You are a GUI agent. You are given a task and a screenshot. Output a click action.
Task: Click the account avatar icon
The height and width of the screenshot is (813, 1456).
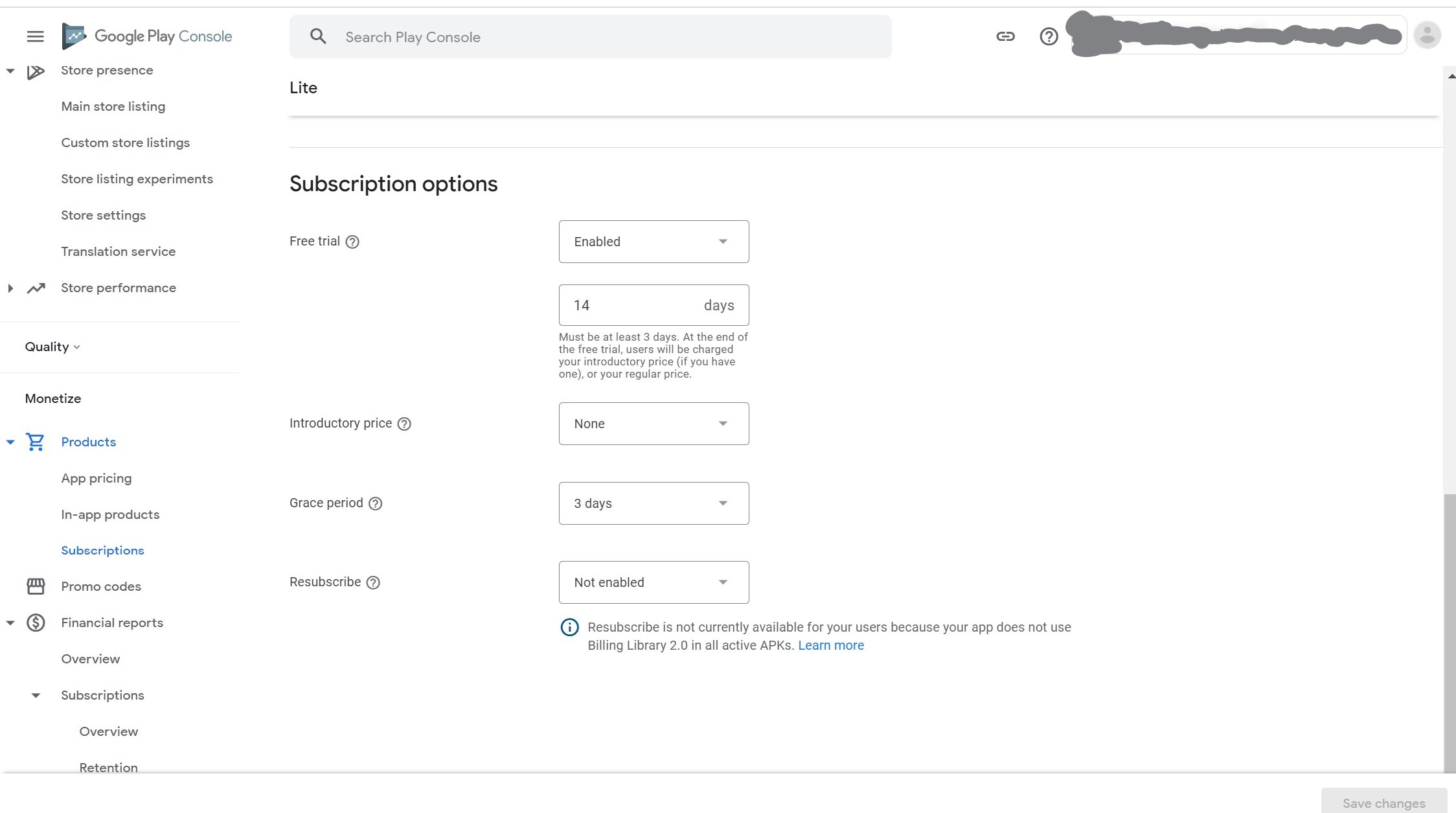coord(1428,36)
